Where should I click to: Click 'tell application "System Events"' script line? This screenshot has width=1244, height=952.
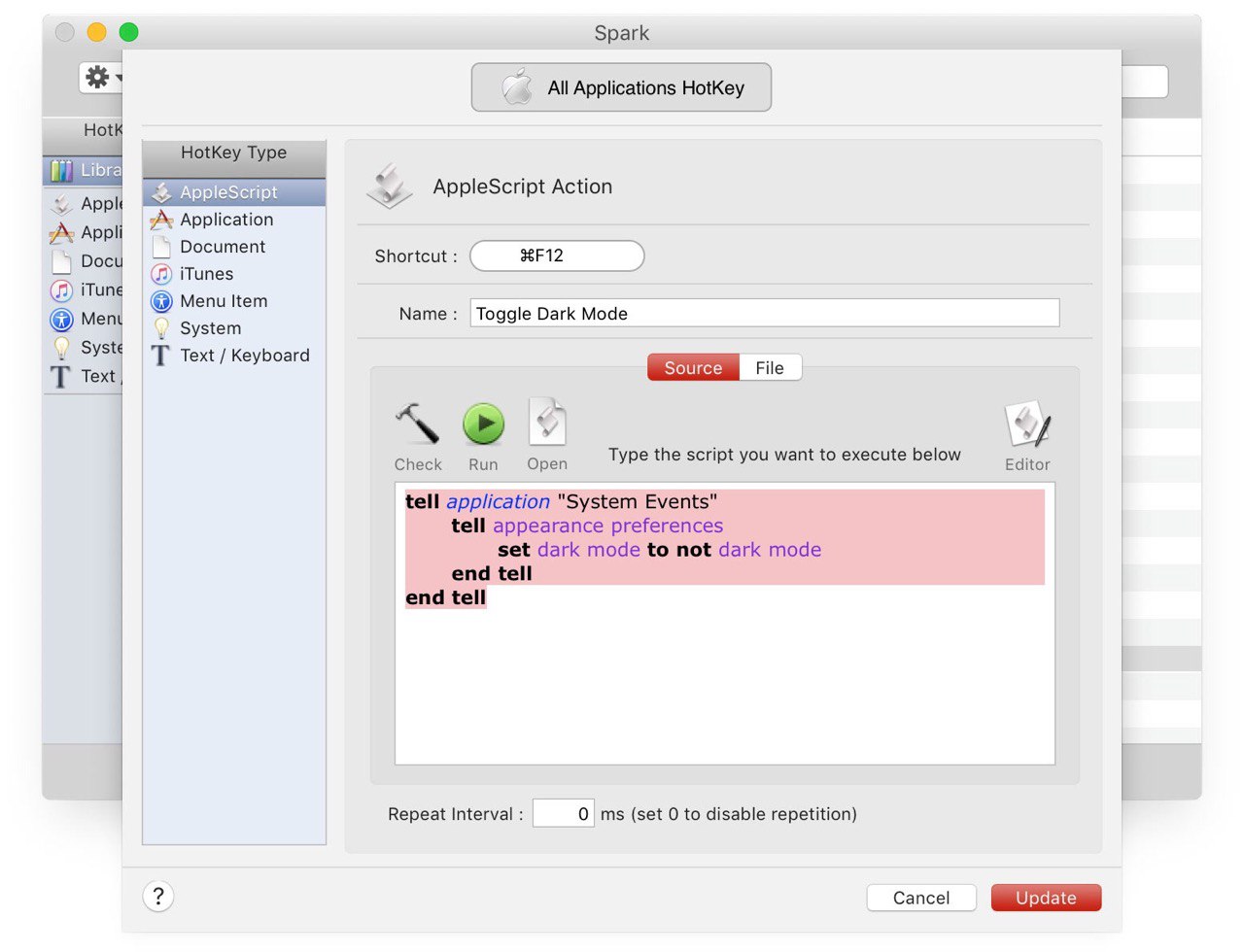point(562,501)
